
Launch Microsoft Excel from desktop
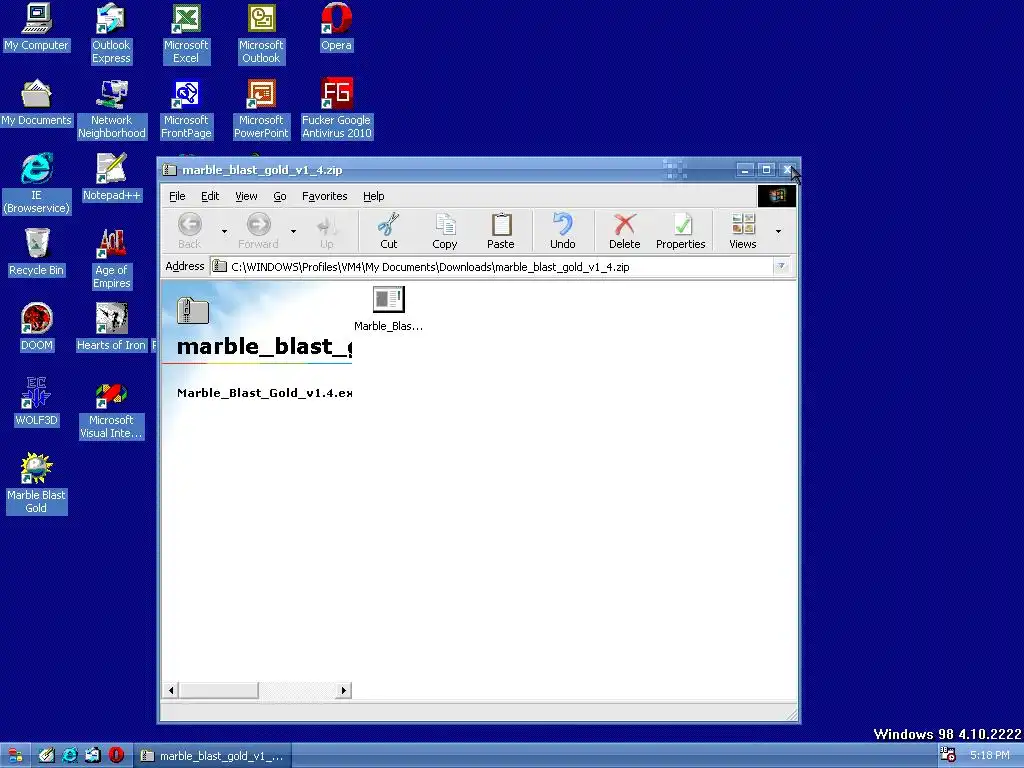pos(186,33)
